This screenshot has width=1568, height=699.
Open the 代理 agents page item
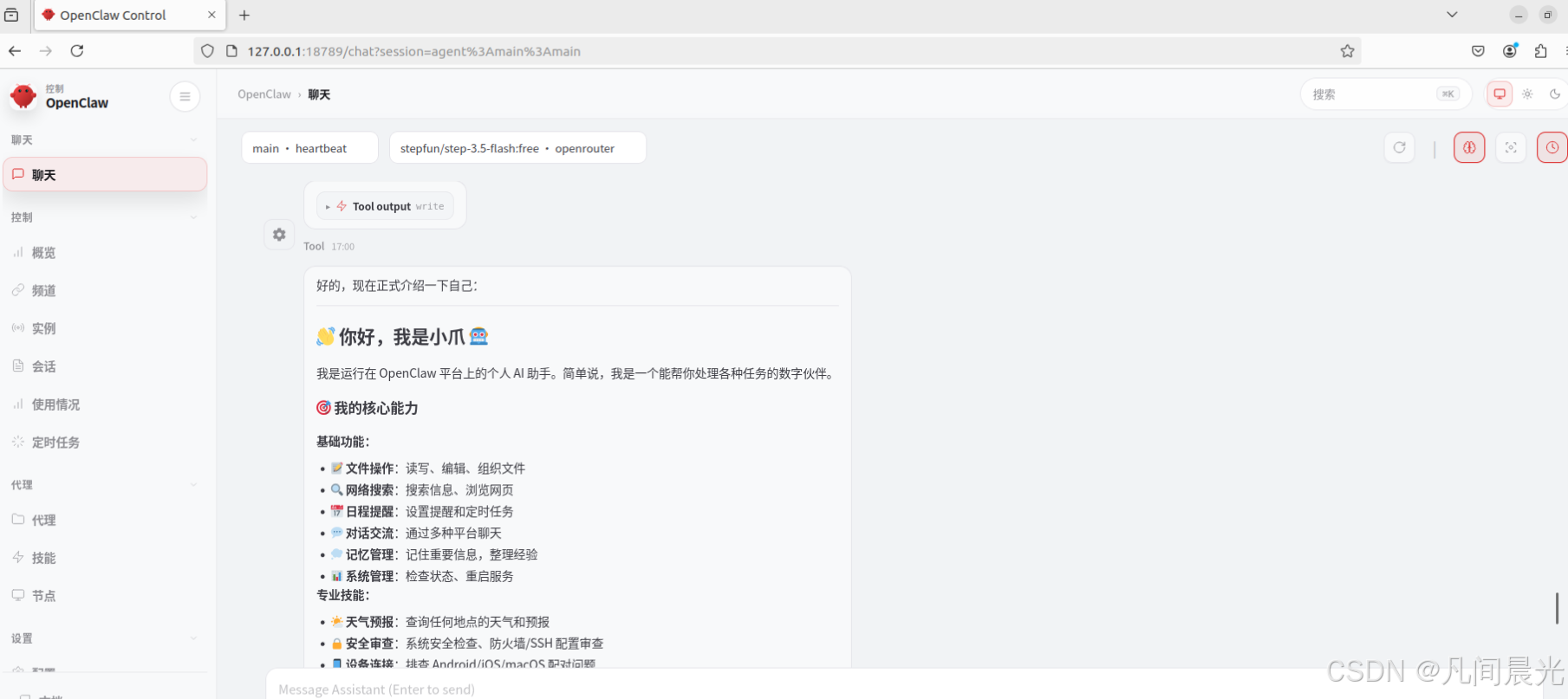click(x=105, y=520)
